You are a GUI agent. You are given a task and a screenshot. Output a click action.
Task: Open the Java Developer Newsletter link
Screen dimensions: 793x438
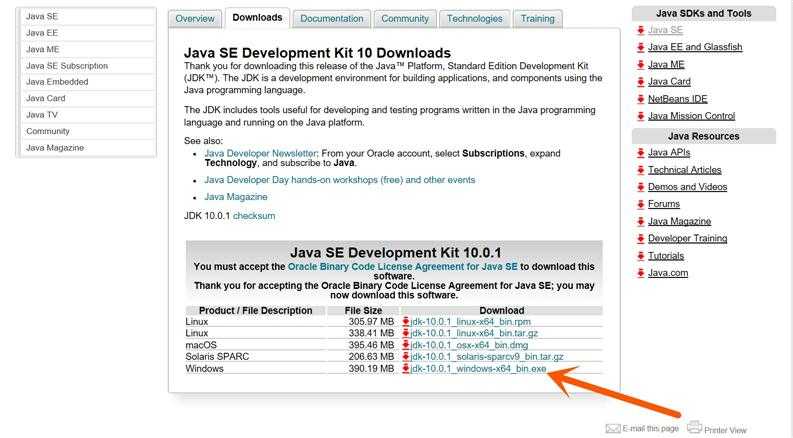coord(260,153)
